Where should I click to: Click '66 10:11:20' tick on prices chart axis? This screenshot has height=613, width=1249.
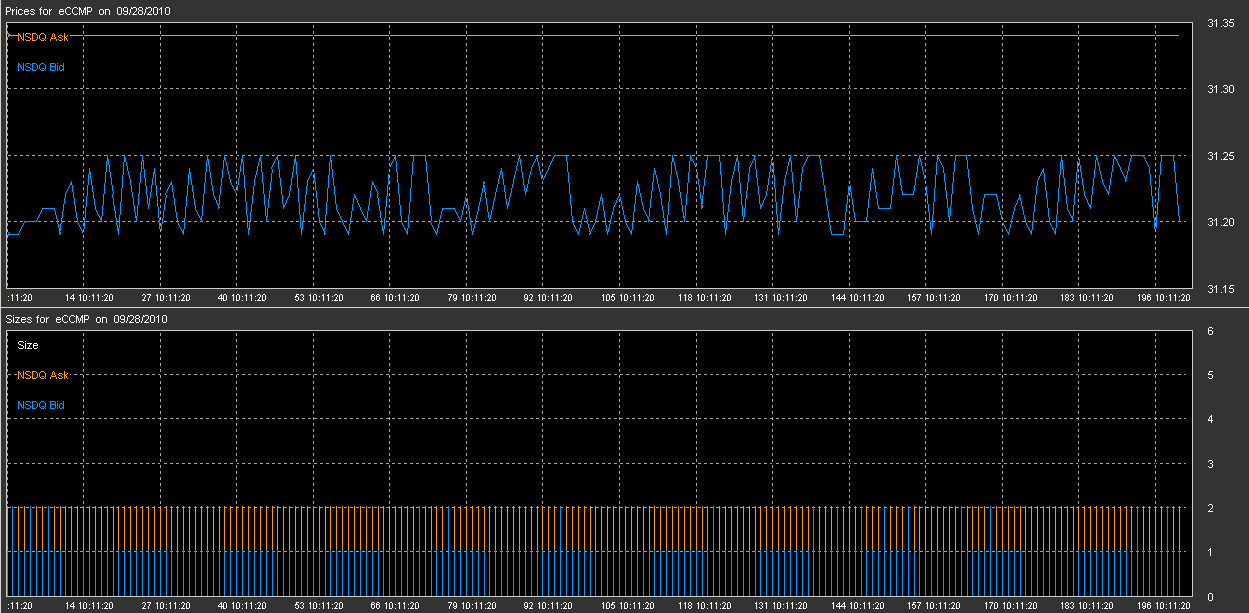point(396,298)
